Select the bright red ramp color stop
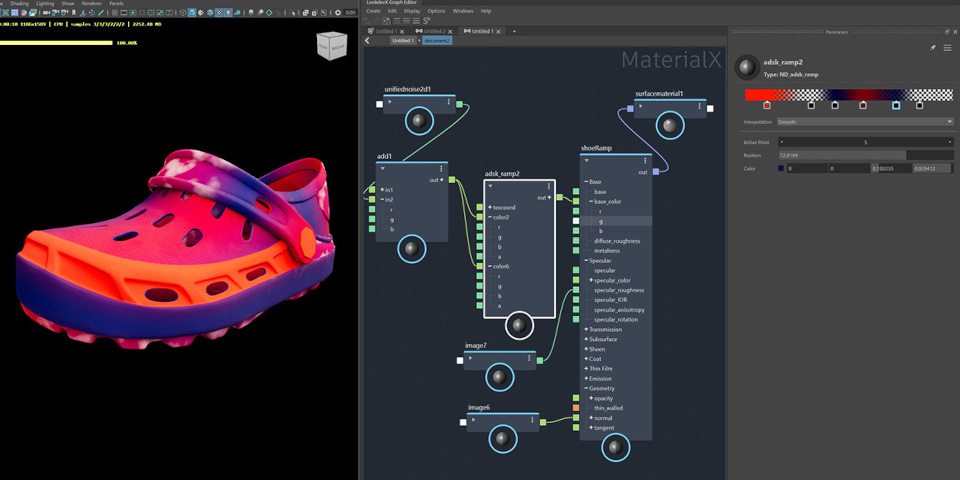The width and height of the screenshot is (960, 480). coord(767,105)
